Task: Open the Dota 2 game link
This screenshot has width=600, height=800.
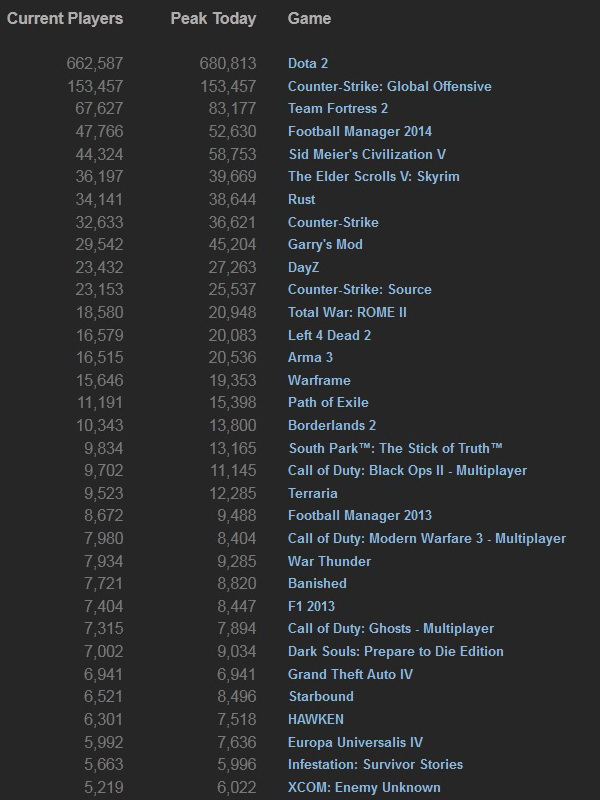Action: 308,63
